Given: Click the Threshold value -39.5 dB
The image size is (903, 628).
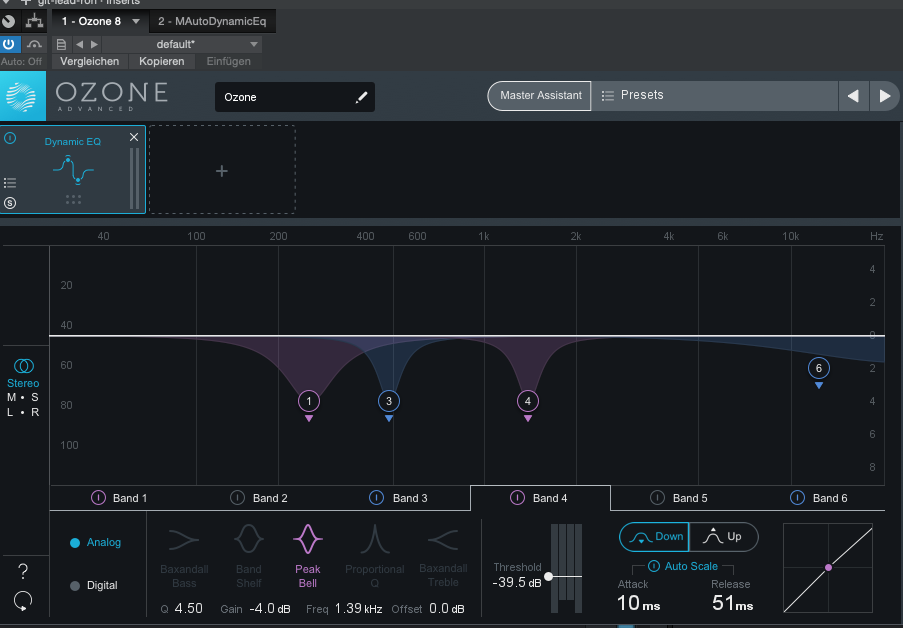Looking at the screenshot, I should click(x=517, y=583).
